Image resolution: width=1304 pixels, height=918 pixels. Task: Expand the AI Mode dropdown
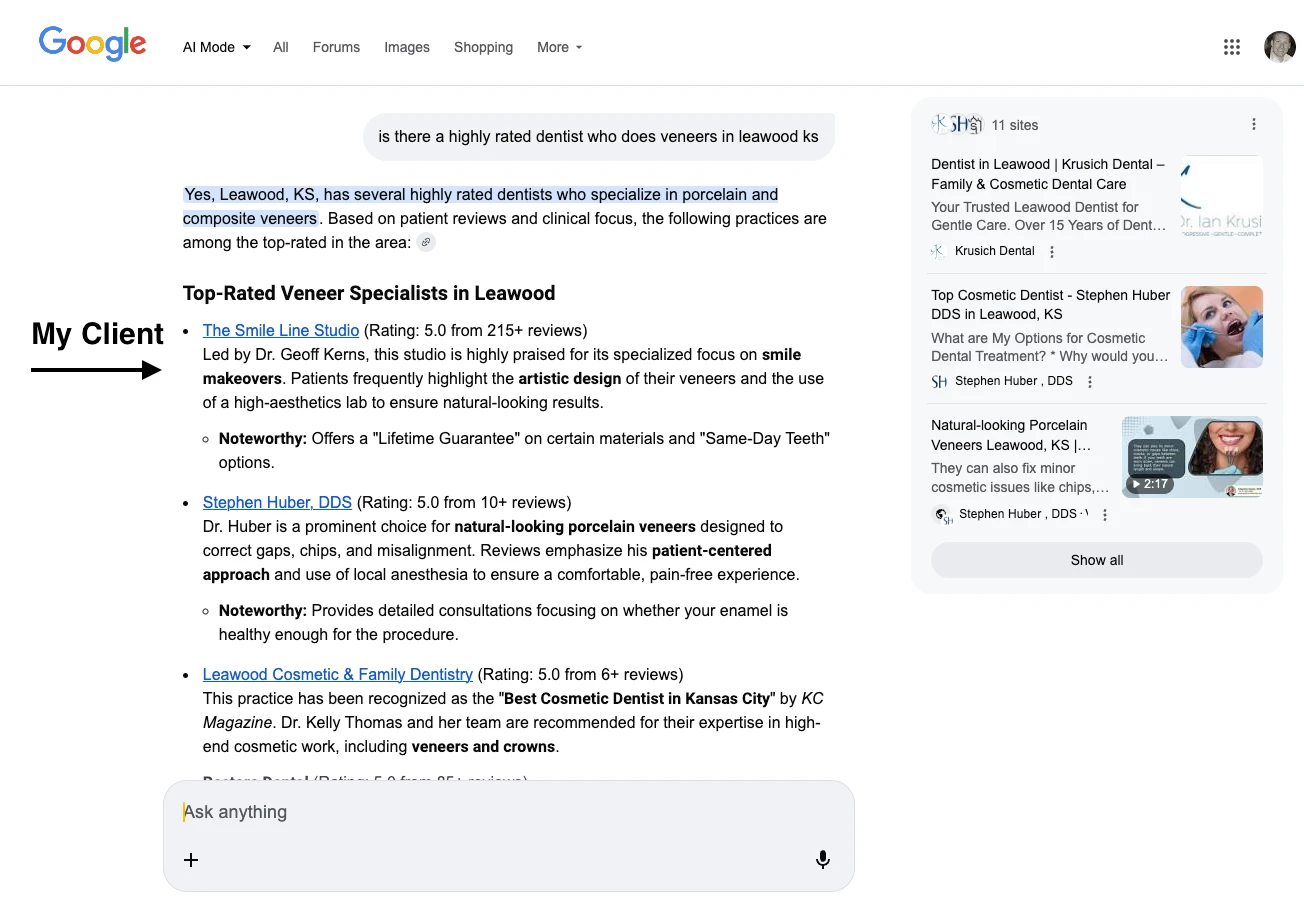point(216,47)
